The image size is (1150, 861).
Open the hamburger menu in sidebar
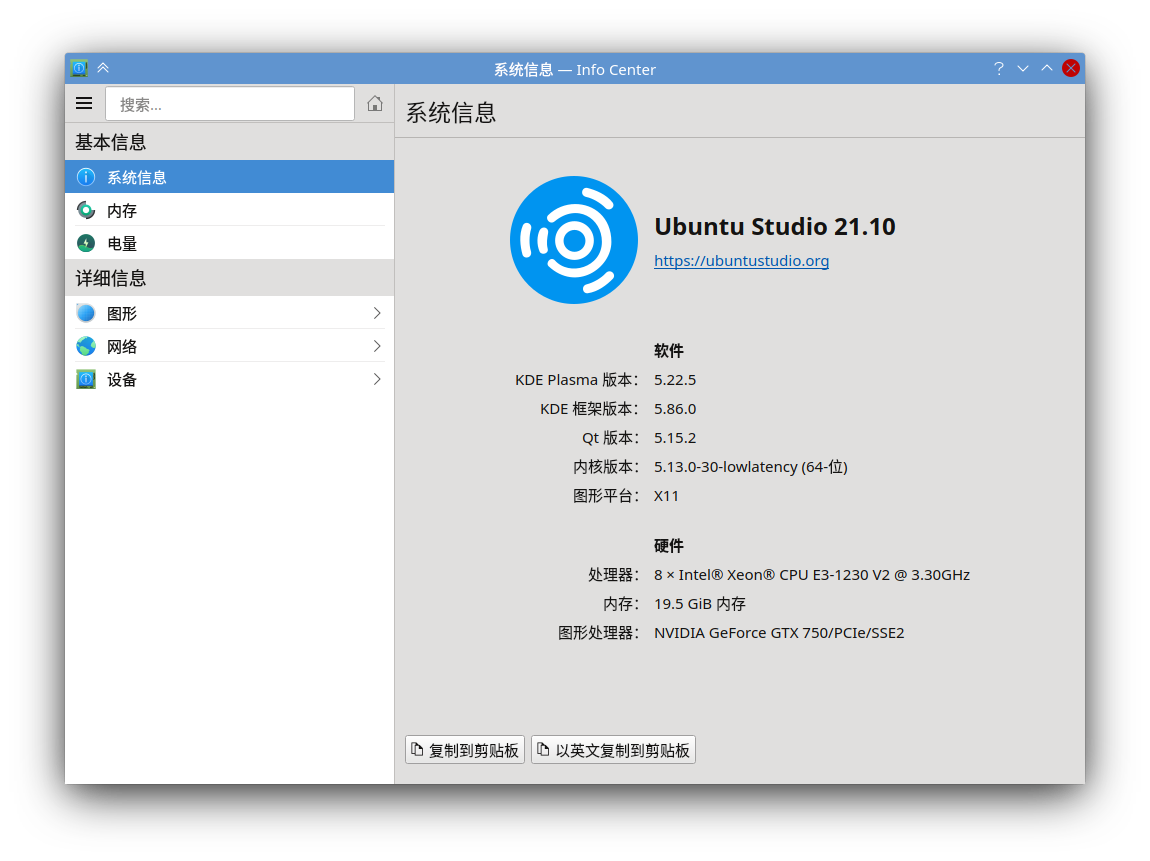click(x=84, y=103)
